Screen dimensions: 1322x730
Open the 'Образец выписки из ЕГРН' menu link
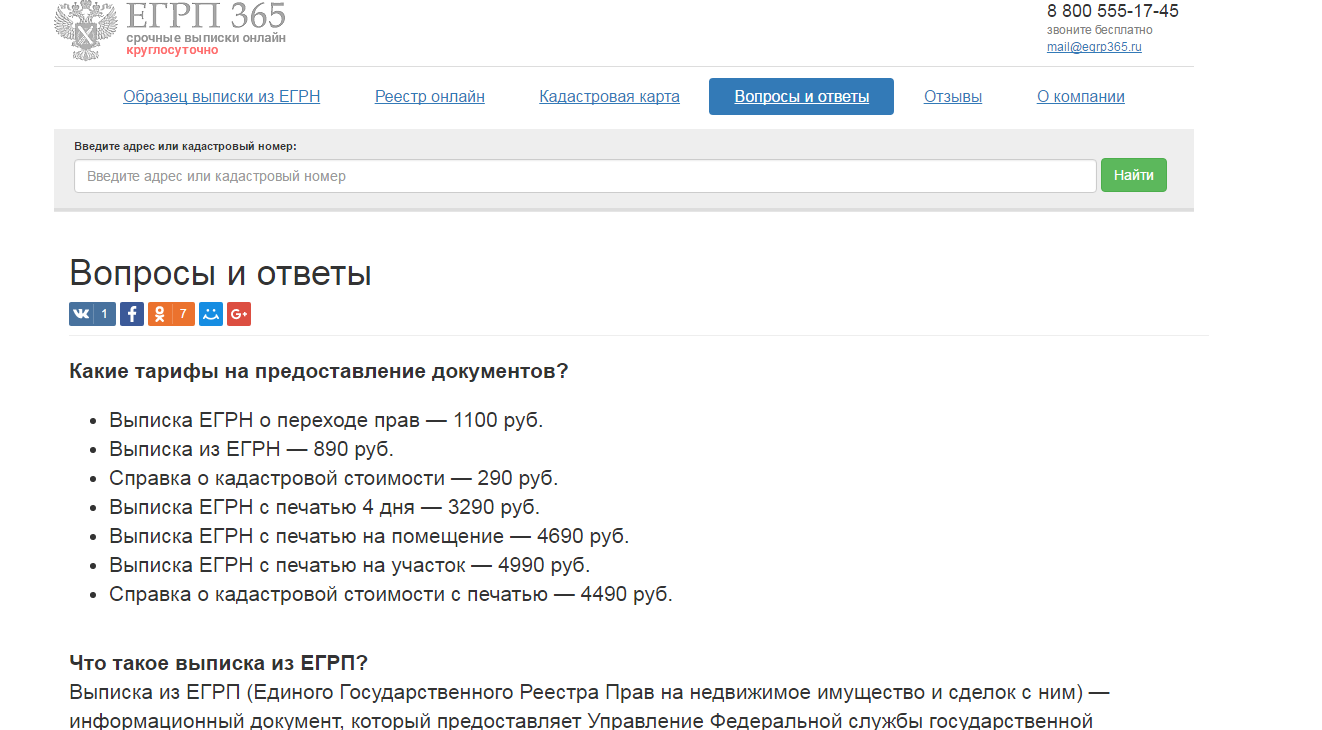(221, 97)
